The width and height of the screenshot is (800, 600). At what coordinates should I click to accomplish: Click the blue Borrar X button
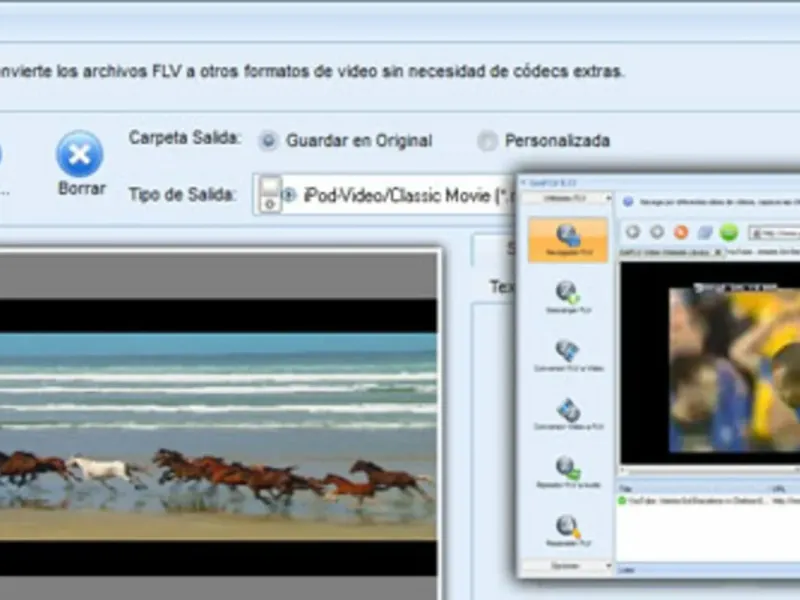(x=80, y=154)
